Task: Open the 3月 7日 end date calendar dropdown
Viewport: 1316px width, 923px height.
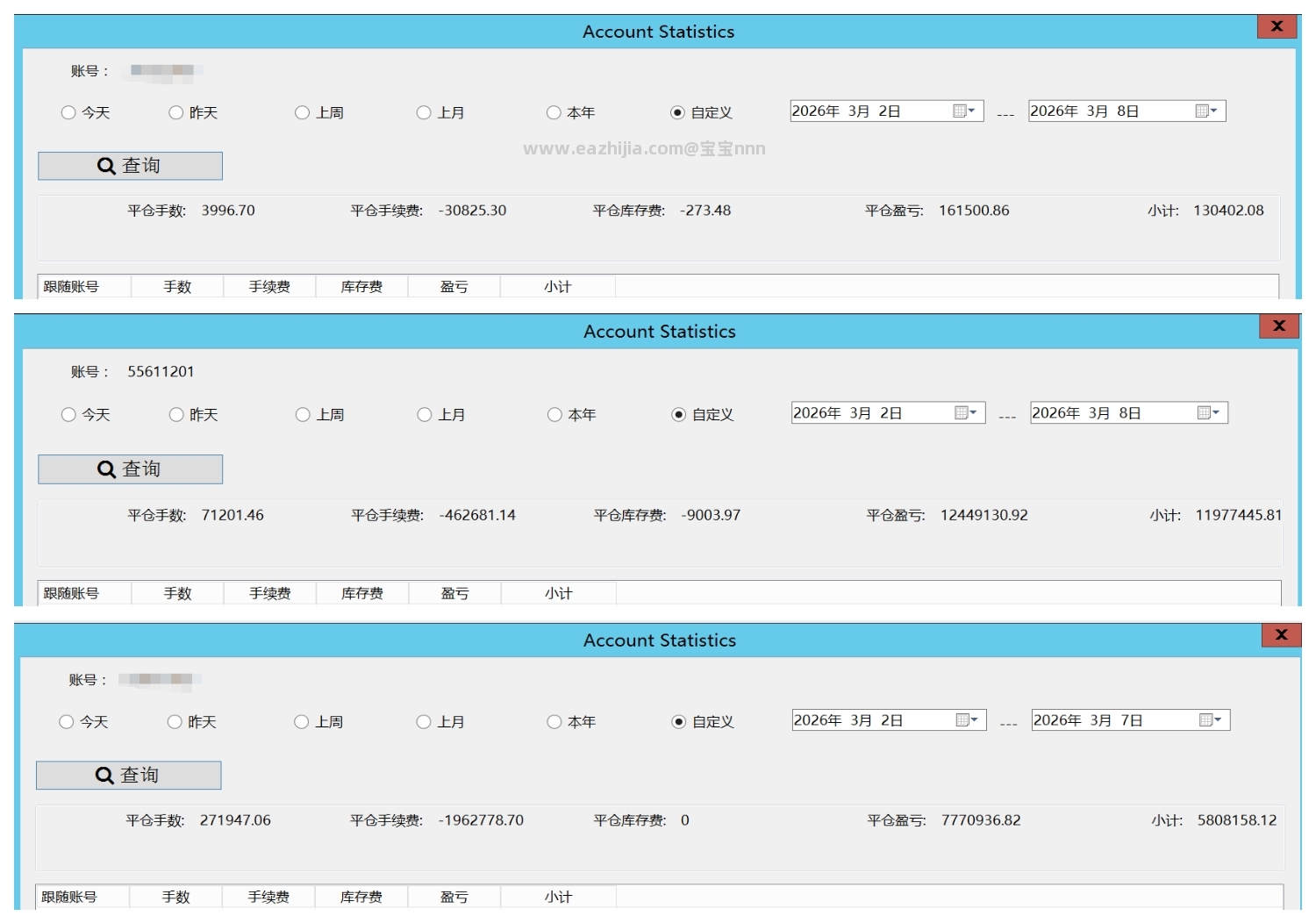Action: [x=1211, y=719]
